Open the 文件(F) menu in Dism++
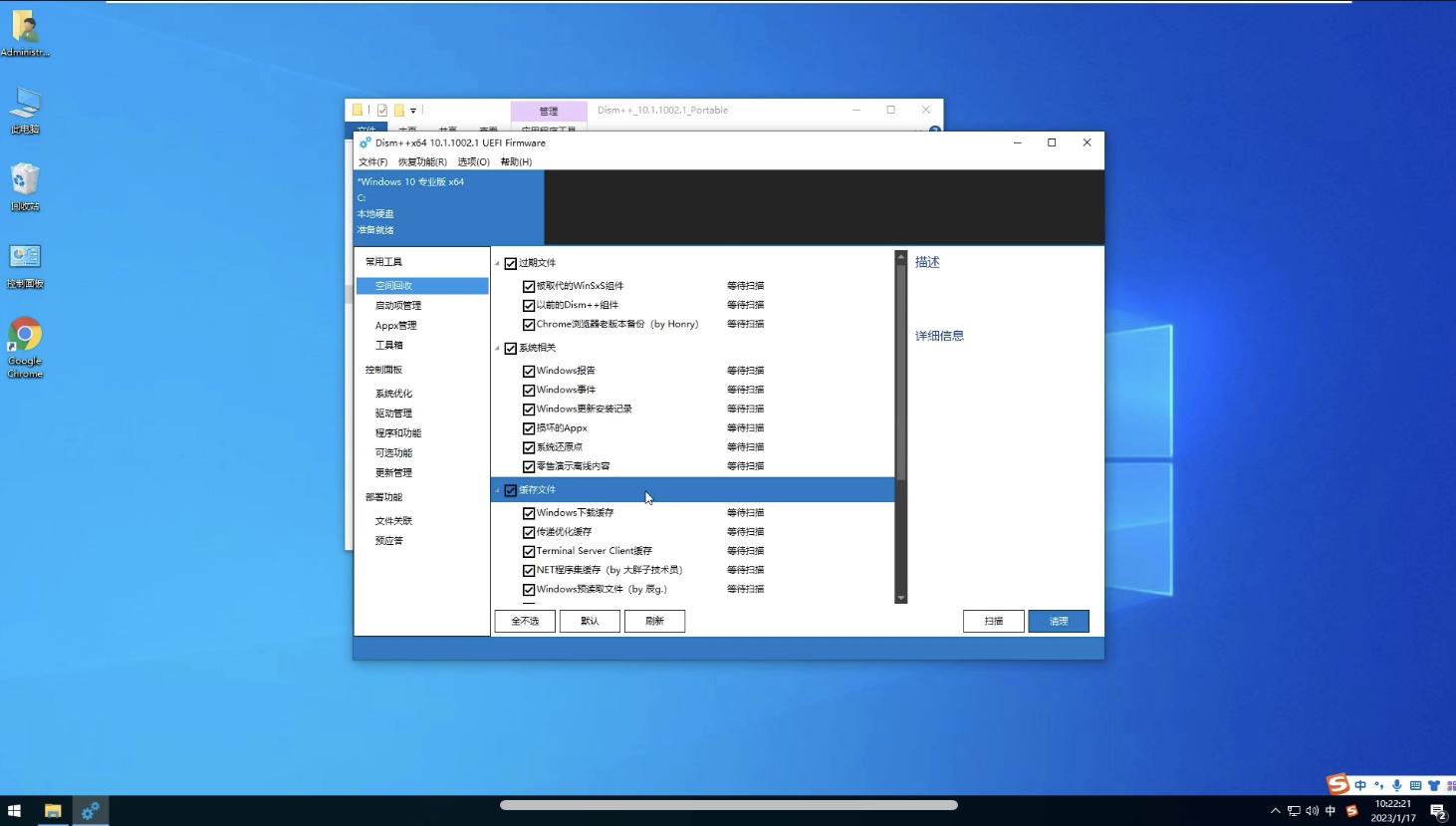The width and height of the screenshot is (1456, 826). (x=372, y=161)
